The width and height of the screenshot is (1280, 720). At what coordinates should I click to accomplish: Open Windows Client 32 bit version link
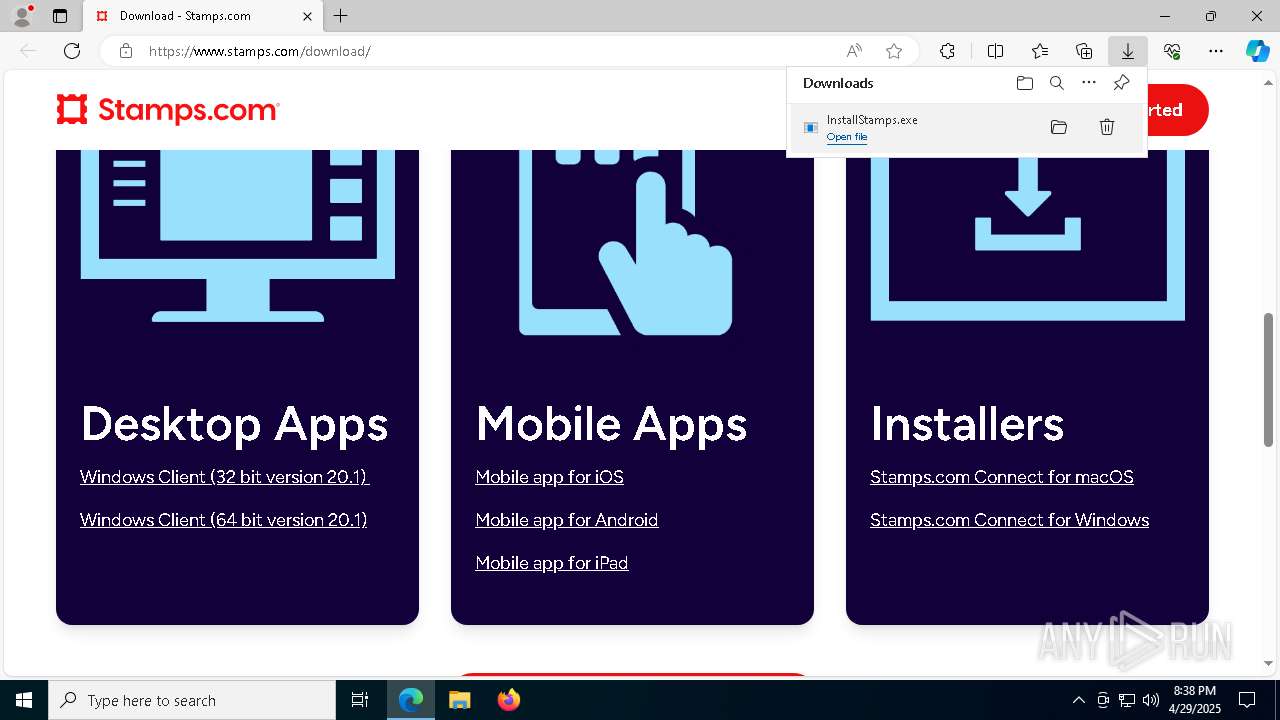(225, 477)
